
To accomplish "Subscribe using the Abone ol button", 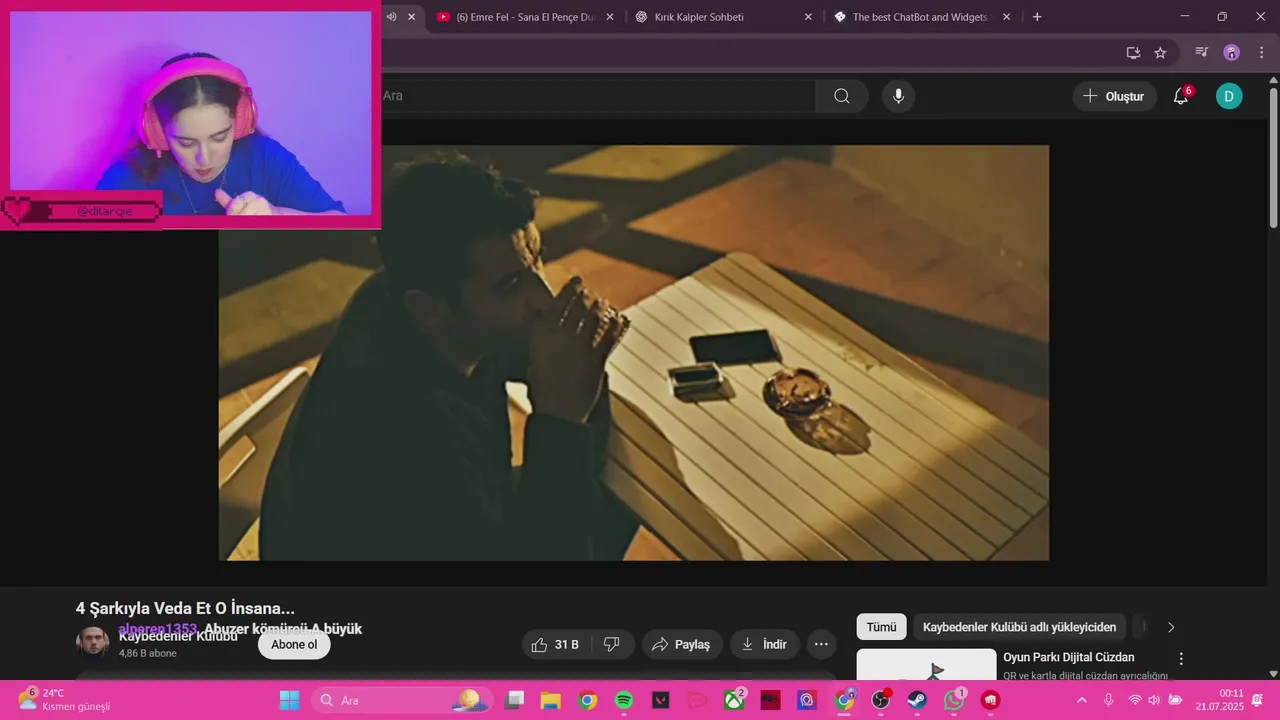I will [294, 645].
